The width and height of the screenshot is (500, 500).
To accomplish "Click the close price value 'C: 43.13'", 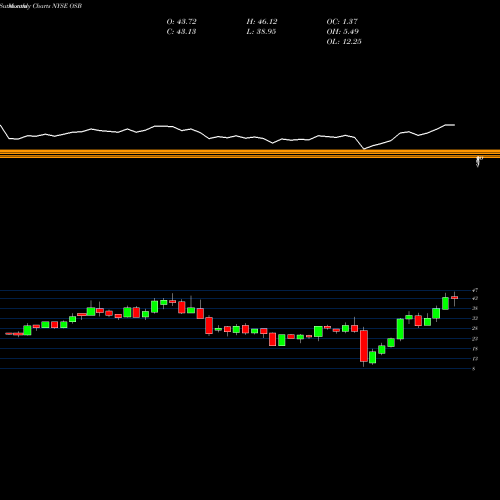I will tap(181, 32).
